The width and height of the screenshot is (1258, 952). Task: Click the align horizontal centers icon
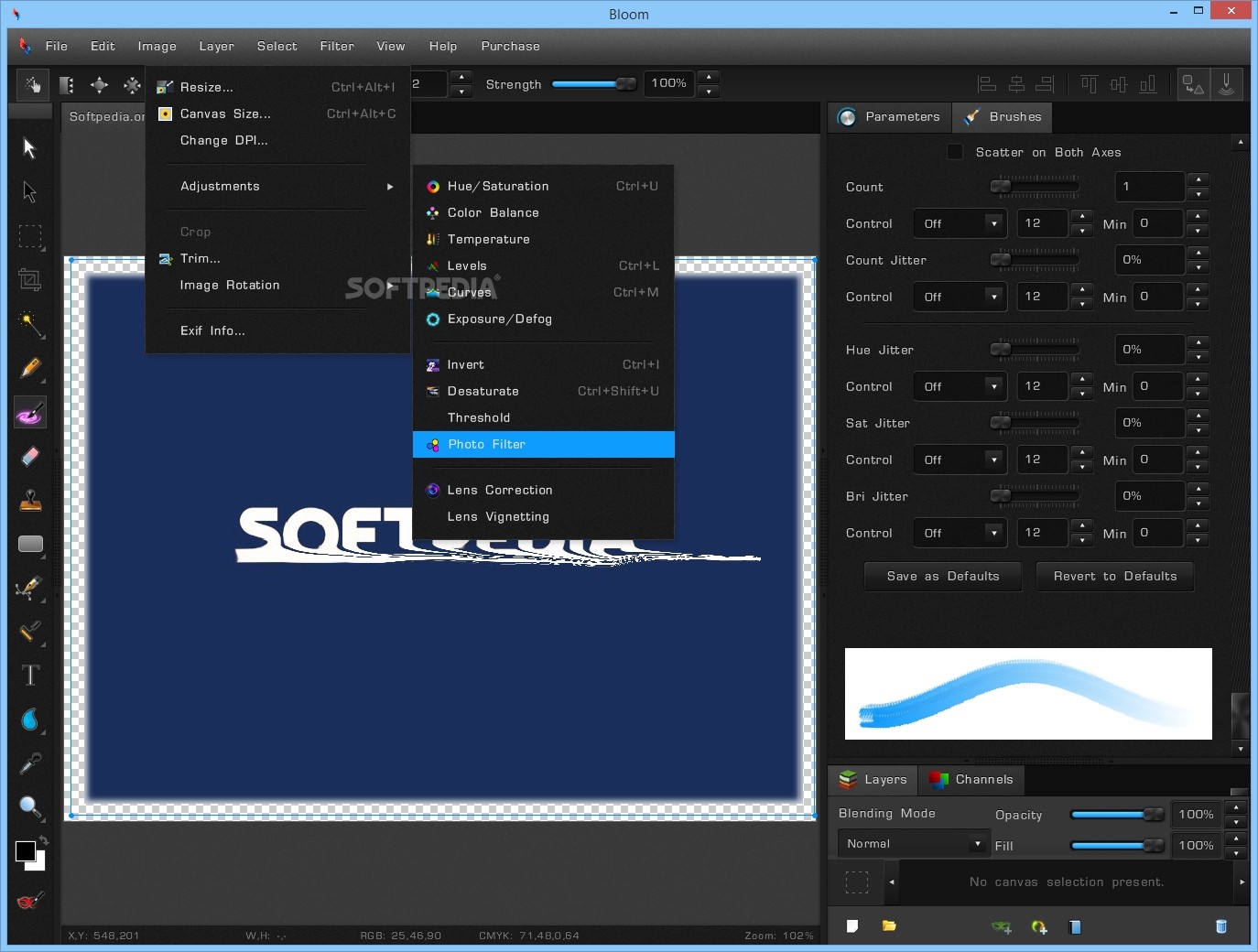(x=1016, y=84)
